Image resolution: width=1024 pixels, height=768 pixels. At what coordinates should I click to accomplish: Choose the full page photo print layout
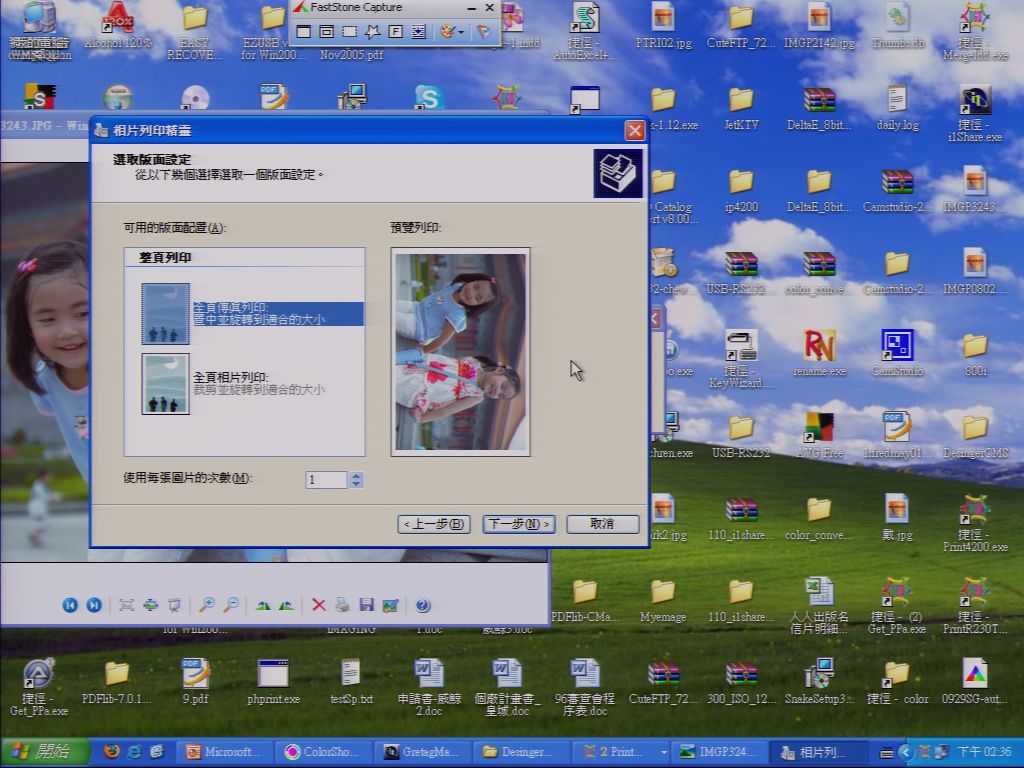[252, 384]
